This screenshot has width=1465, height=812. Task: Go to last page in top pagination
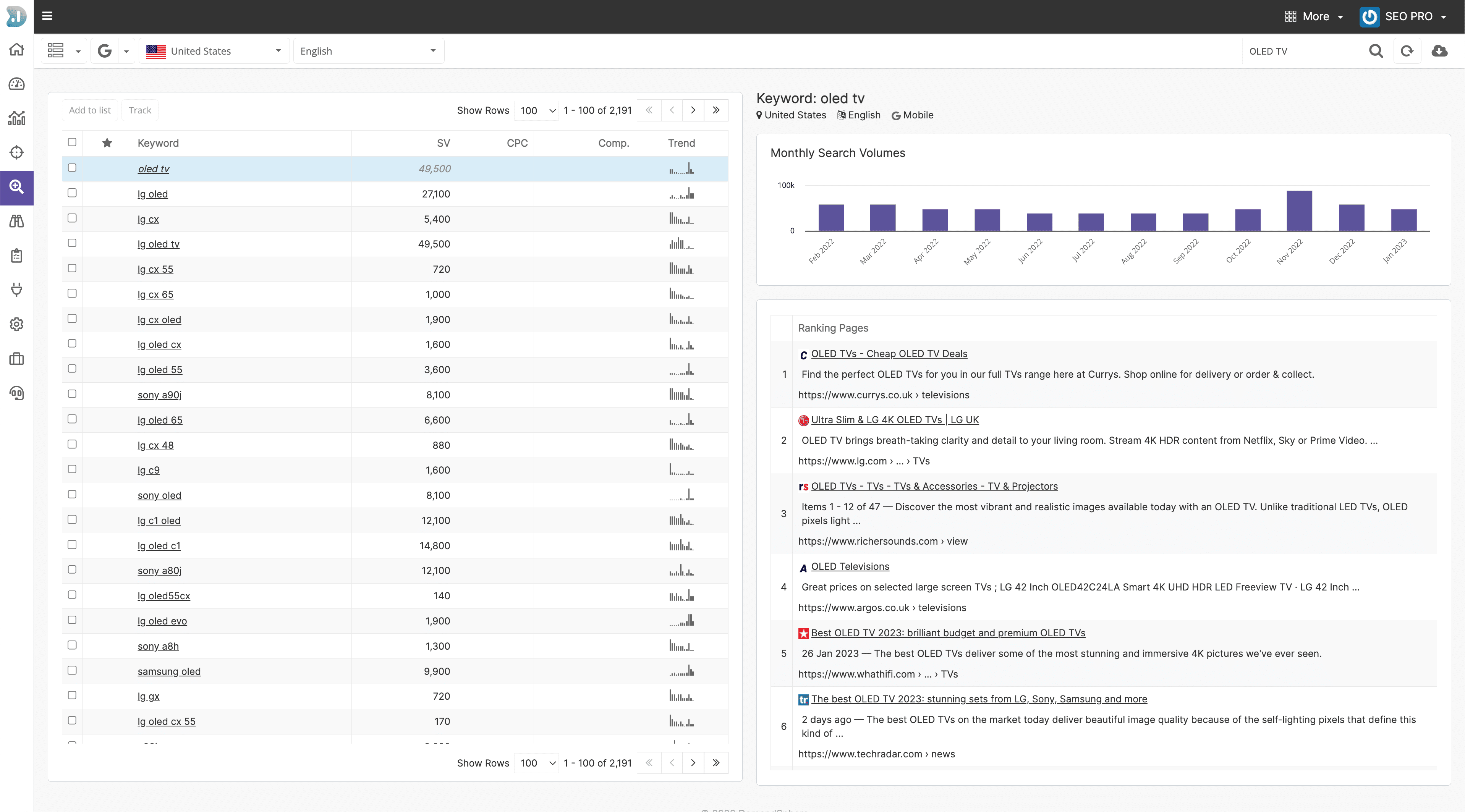pyautogui.click(x=716, y=110)
